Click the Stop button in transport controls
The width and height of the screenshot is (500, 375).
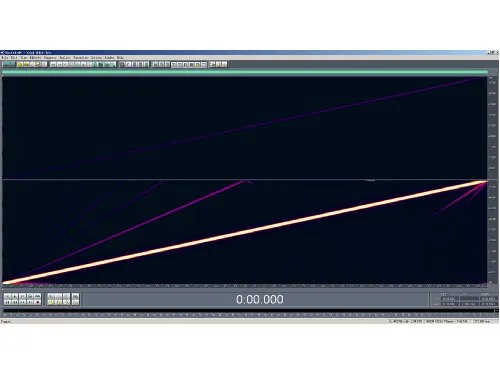pos(7,296)
